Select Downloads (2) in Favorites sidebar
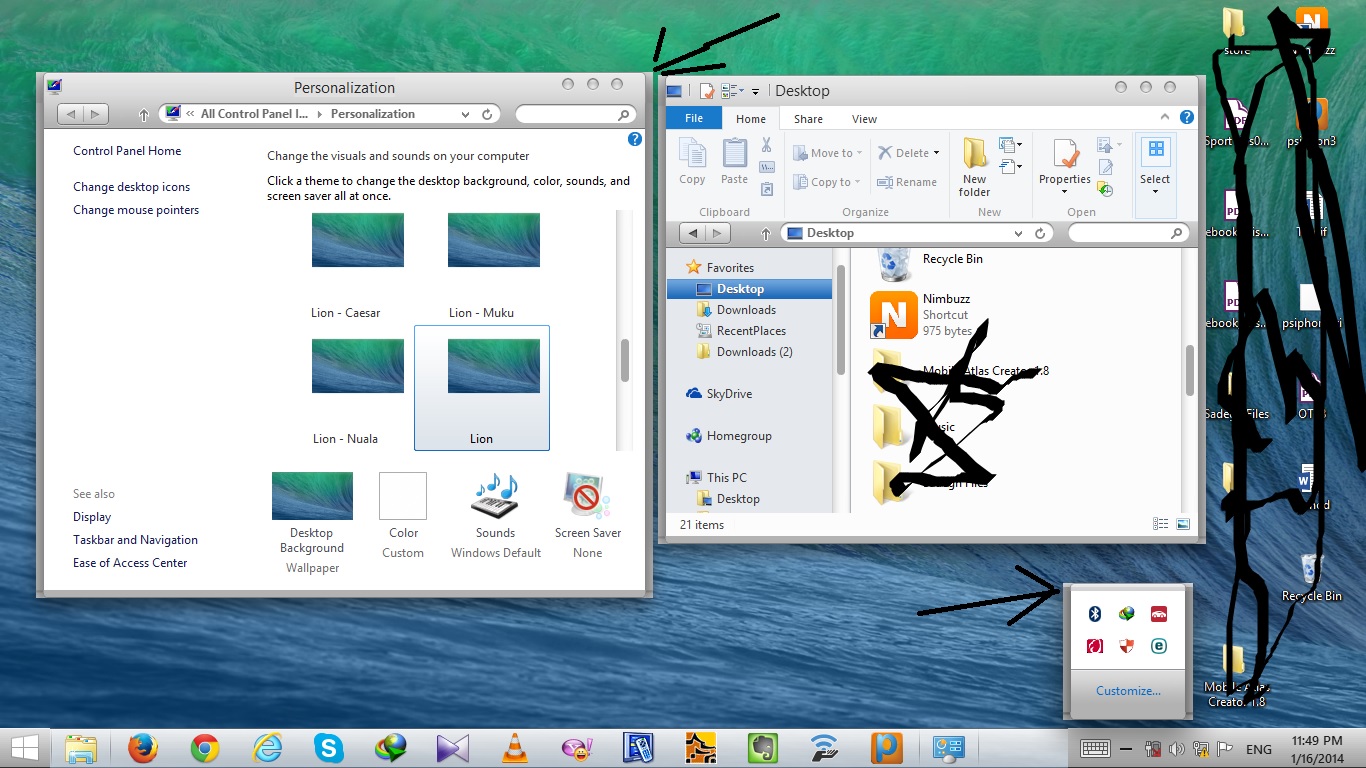 click(x=754, y=352)
